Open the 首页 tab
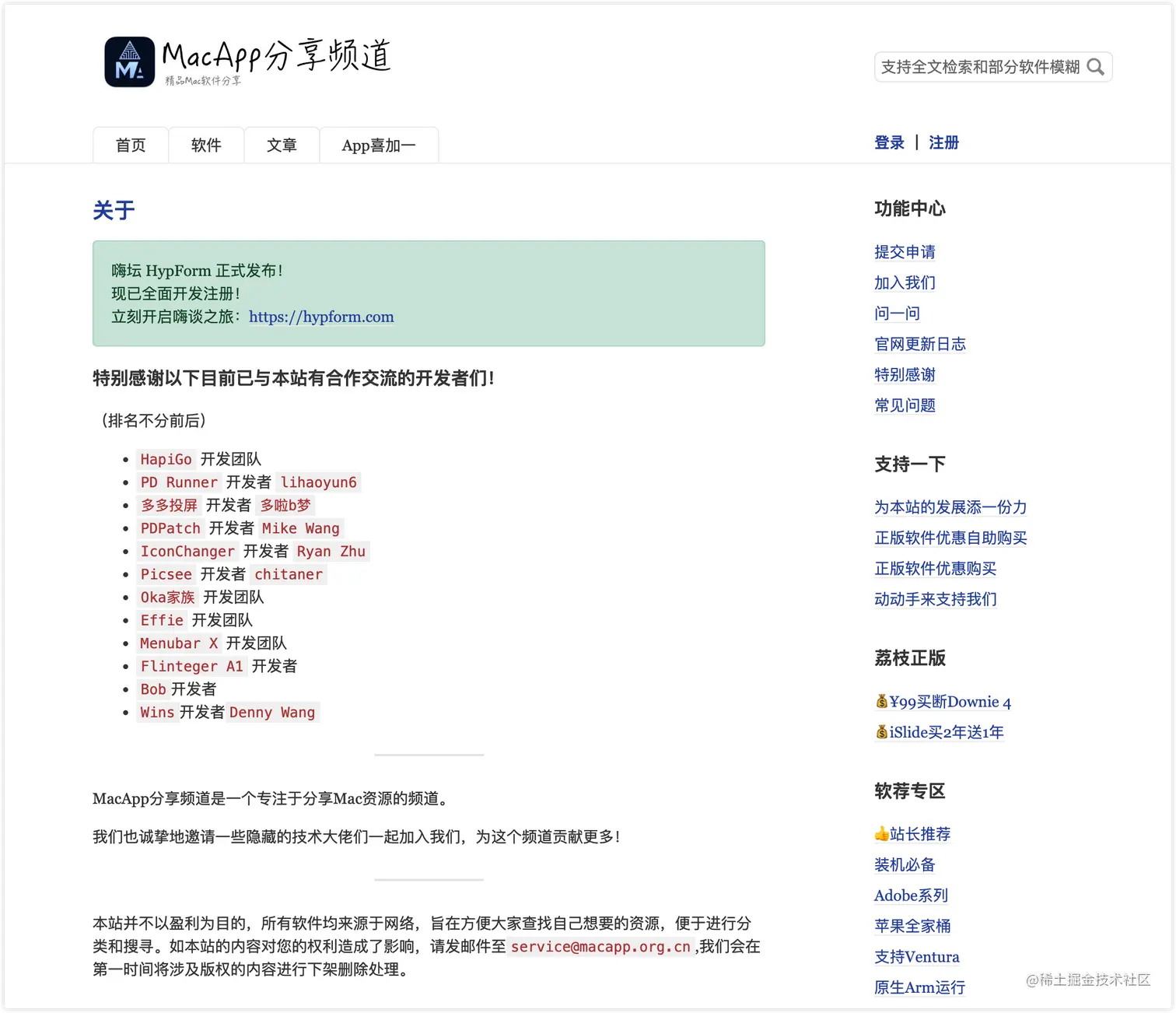This screenshot has height=1013, width=1176. point(131,145)
